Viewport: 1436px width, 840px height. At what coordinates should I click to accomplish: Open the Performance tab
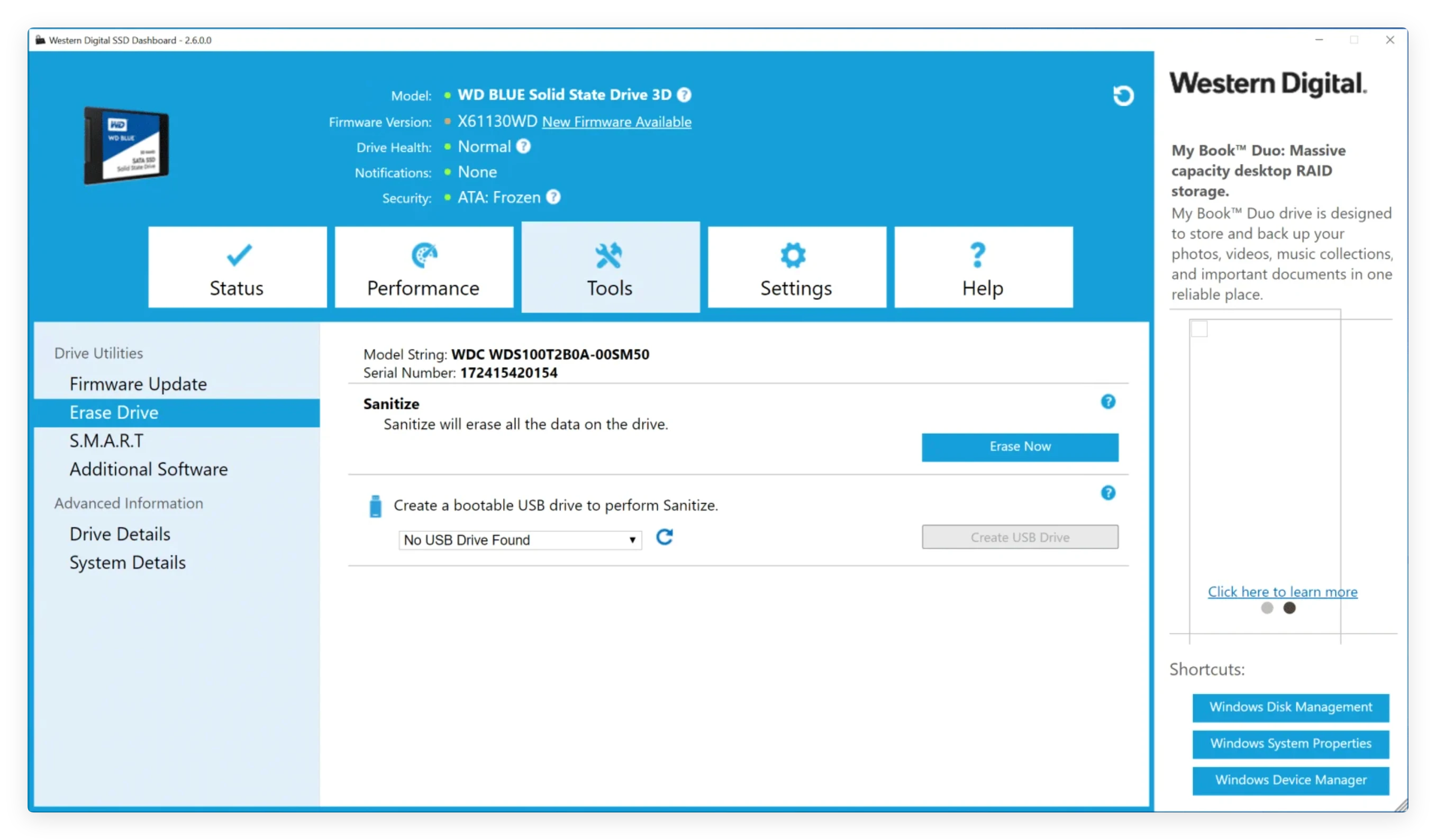coord(424,267)
